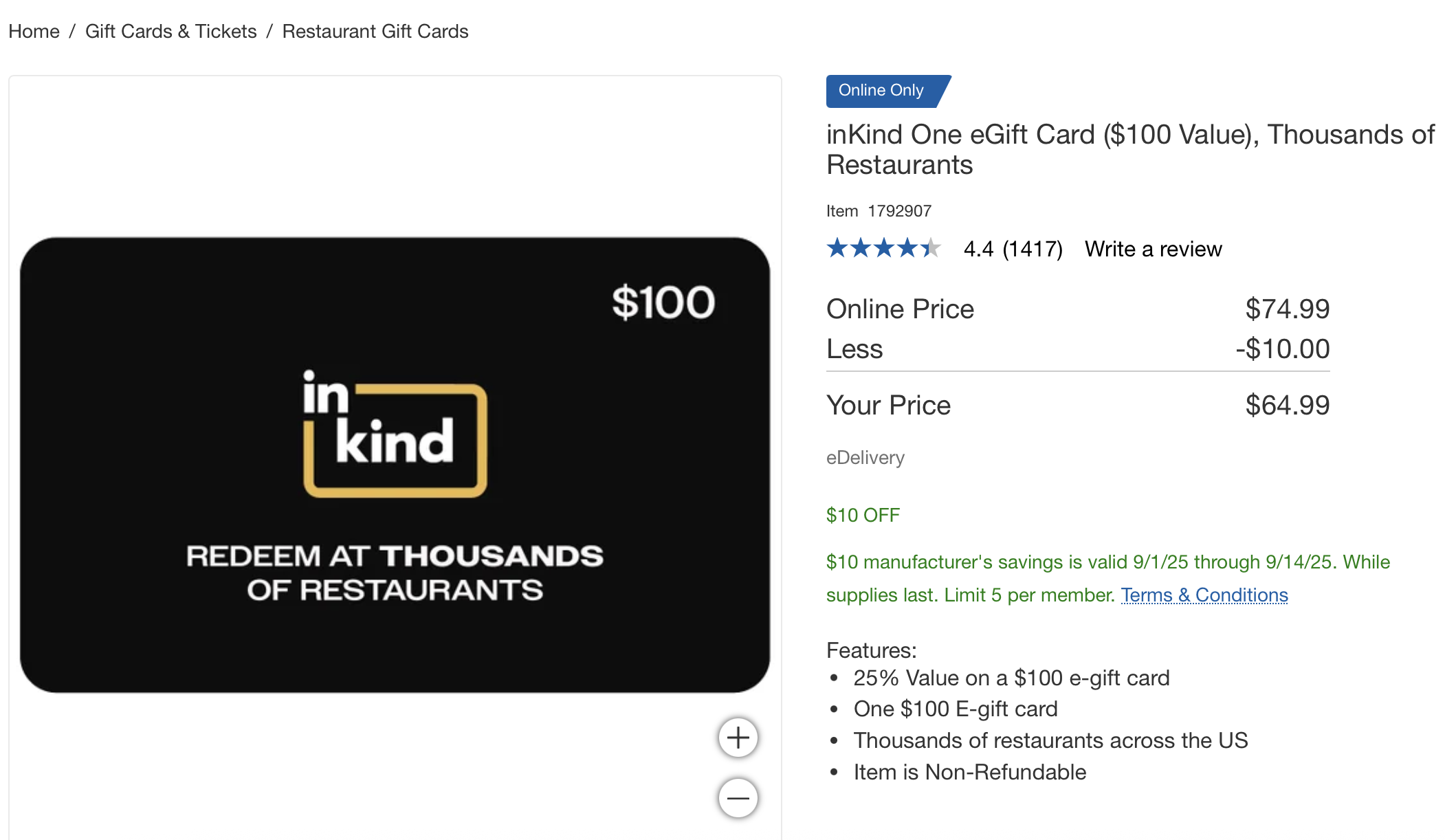Navigate to Restaurant Gift Cards breadcrumb

(375, 32)
